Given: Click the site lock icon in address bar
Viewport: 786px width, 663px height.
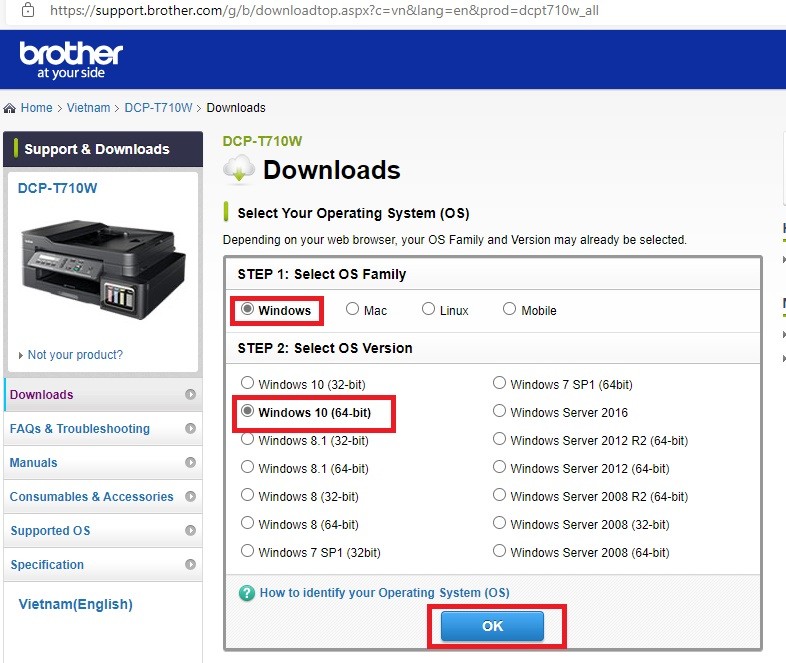Looking at the screenshot, I should (x=28, y=10).
